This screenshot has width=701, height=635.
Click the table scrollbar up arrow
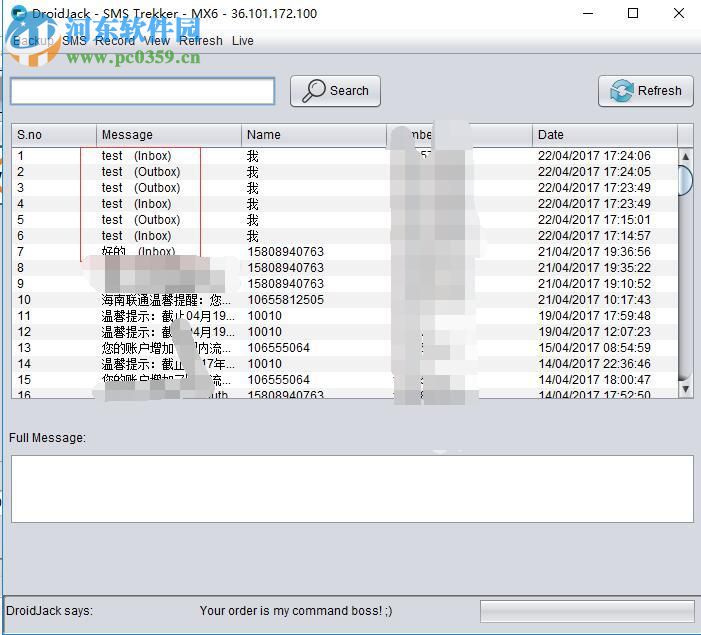(685, 157)
